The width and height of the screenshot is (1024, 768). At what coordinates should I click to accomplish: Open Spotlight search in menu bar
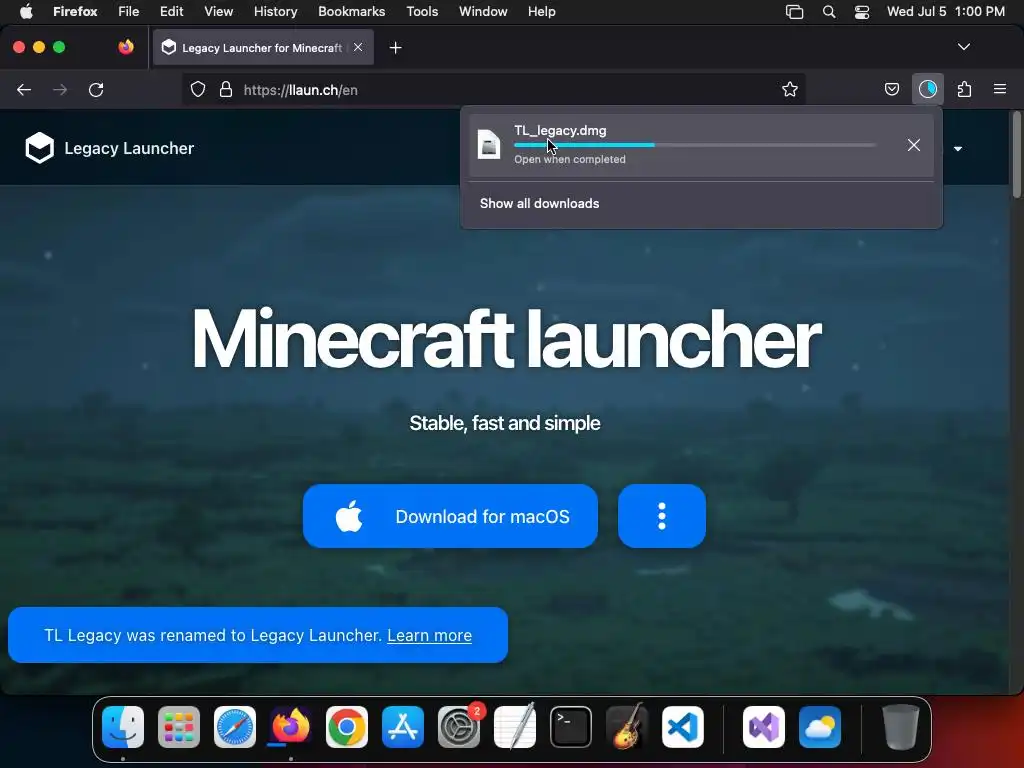[x=829, y=12]
